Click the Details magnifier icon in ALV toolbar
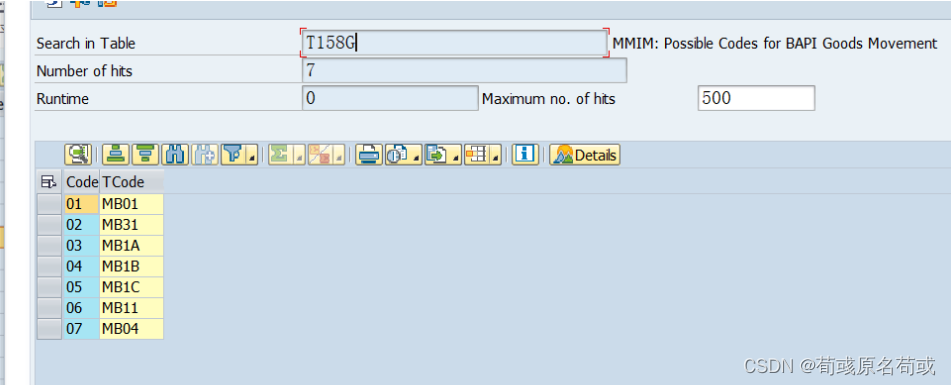This screenshot has height=385, width=951. [78, 155]
